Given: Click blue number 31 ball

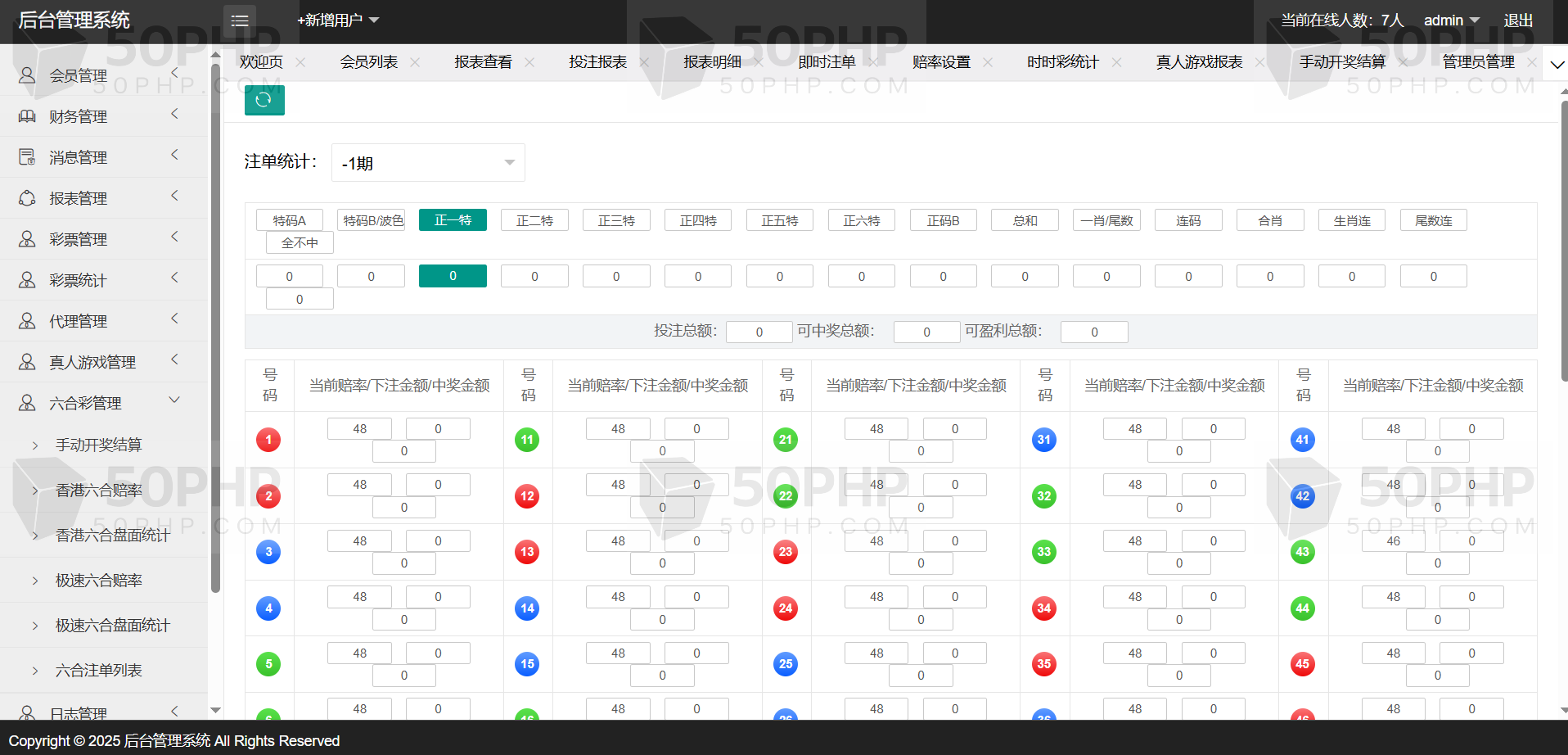Looking at the screenshot, I should tap(1043, 440).
